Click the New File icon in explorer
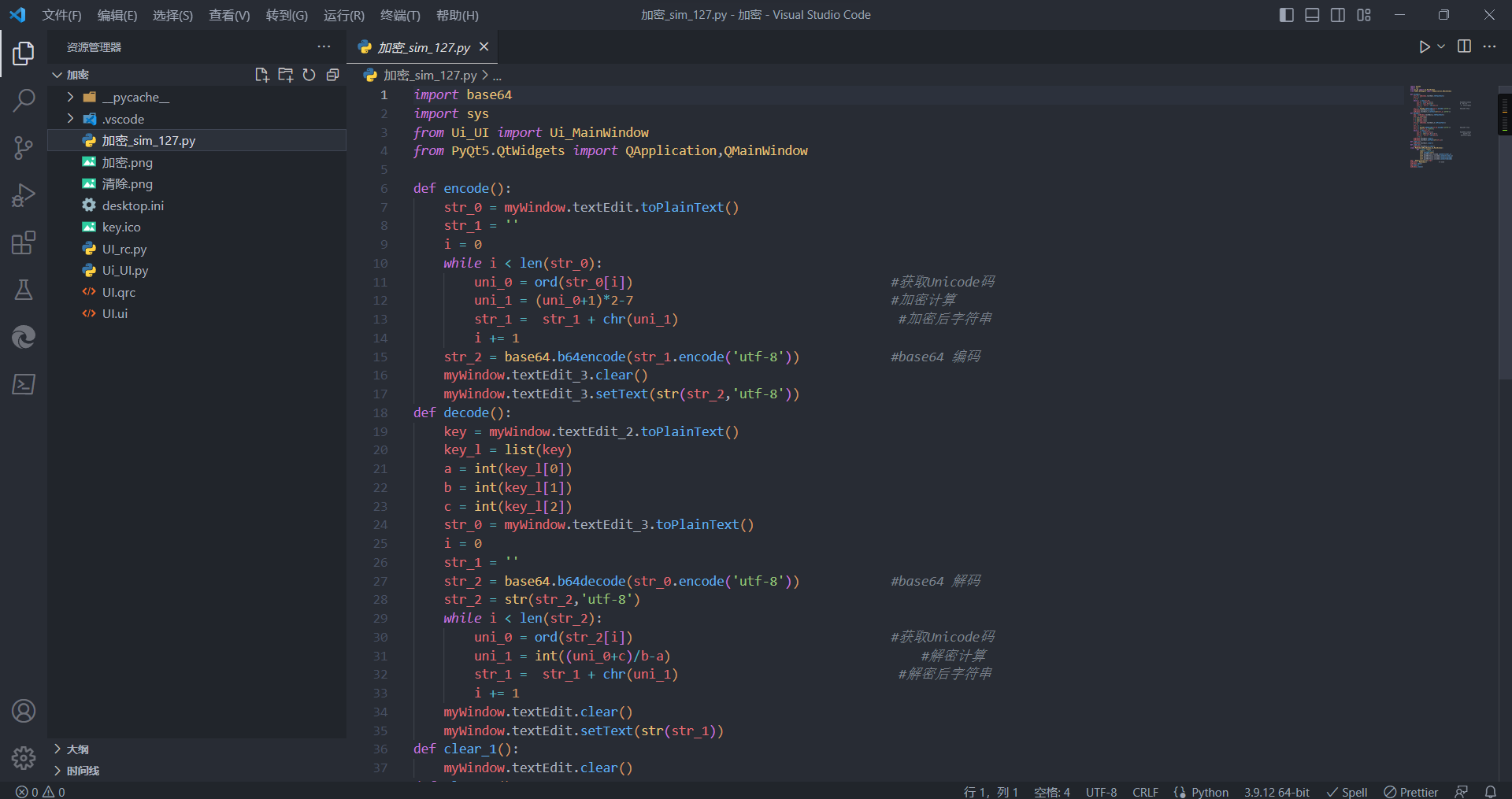The image size is (1512, 799). [261, 75]
